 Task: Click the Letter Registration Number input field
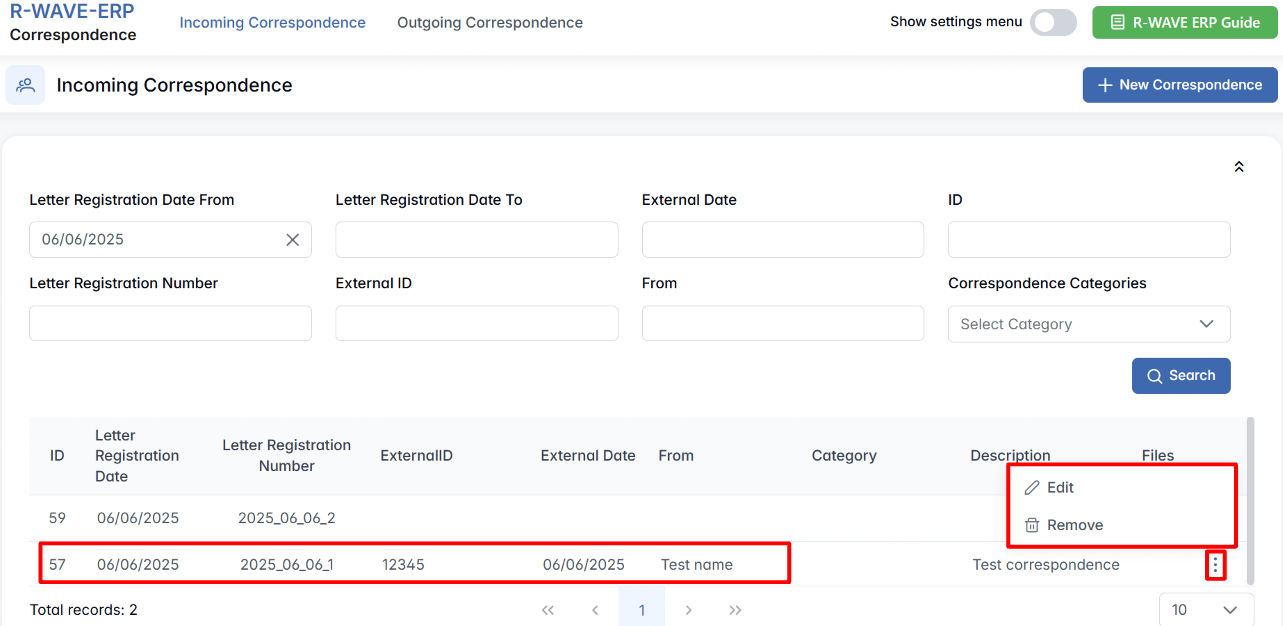(x=170, y=323)
